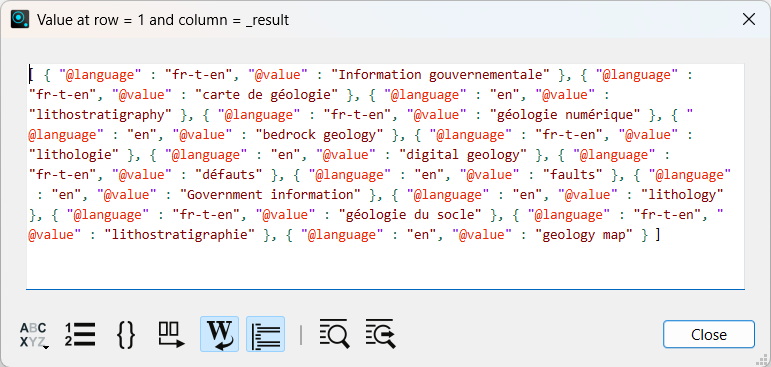771x367 pixels.
Task: Click the app icon in the title bar
Action: [20, 20]
